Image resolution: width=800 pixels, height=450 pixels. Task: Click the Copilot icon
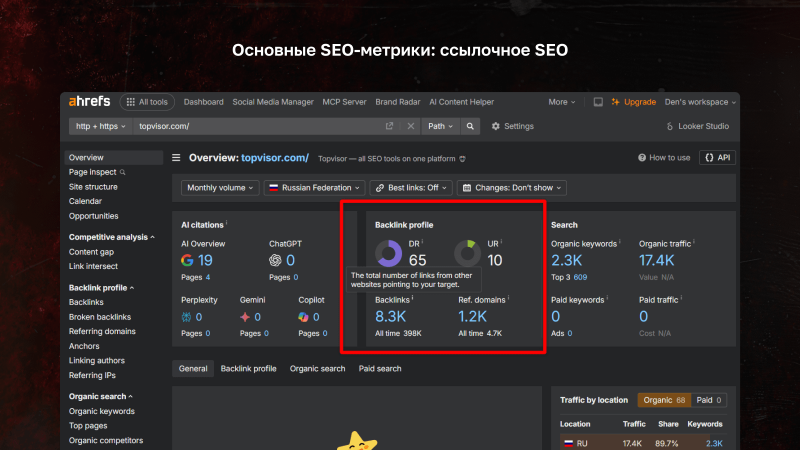point(304,317)
